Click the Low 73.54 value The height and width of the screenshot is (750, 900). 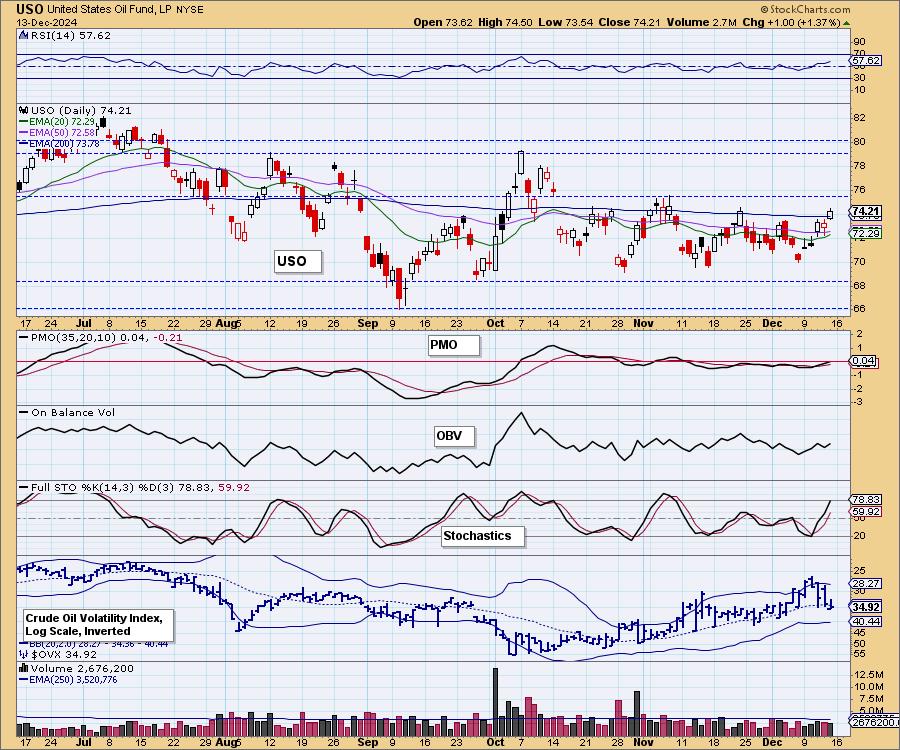coord(566,22)
